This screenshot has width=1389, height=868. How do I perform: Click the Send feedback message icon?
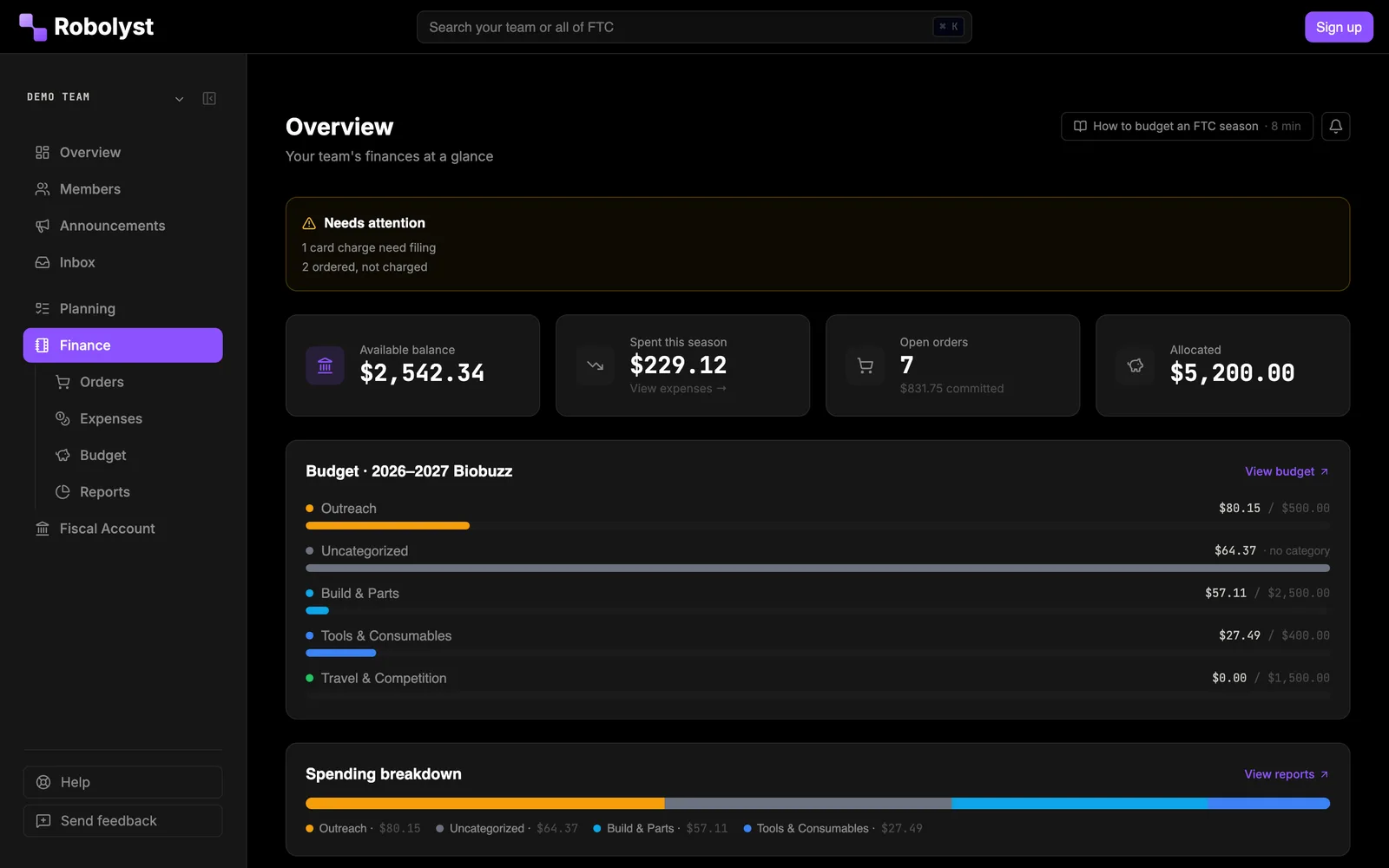click(43, 820)
